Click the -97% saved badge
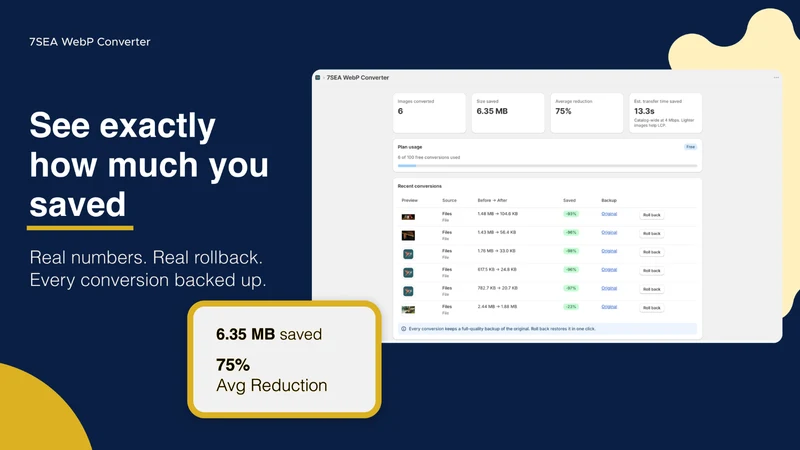This screenshot has height=450, width=800. coord(571,288)
